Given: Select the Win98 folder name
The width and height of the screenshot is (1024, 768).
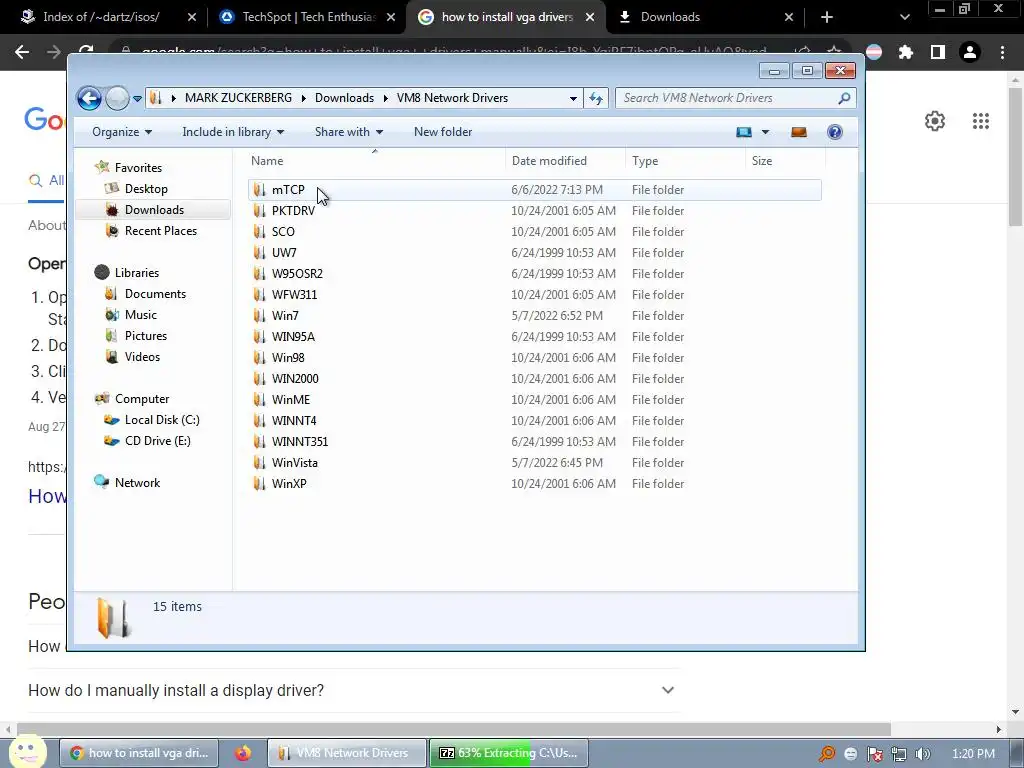Looking at the screenshot, I should (288, 357).
